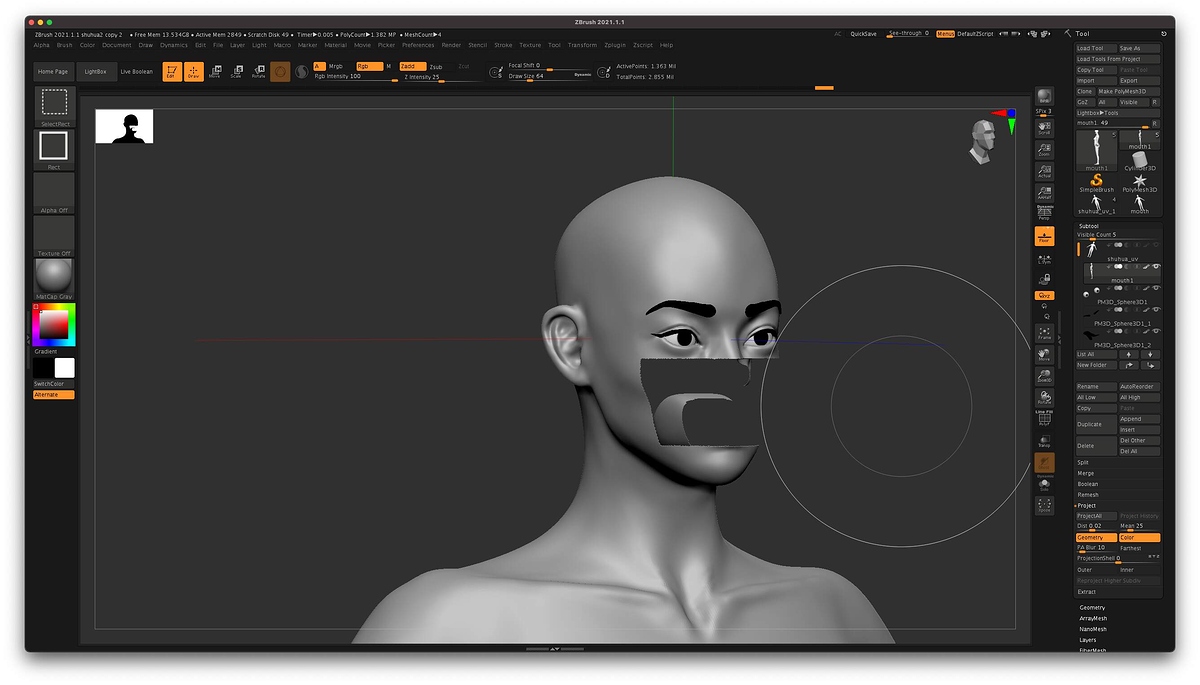Enable the Mrgb channel button

coord(335,66)
